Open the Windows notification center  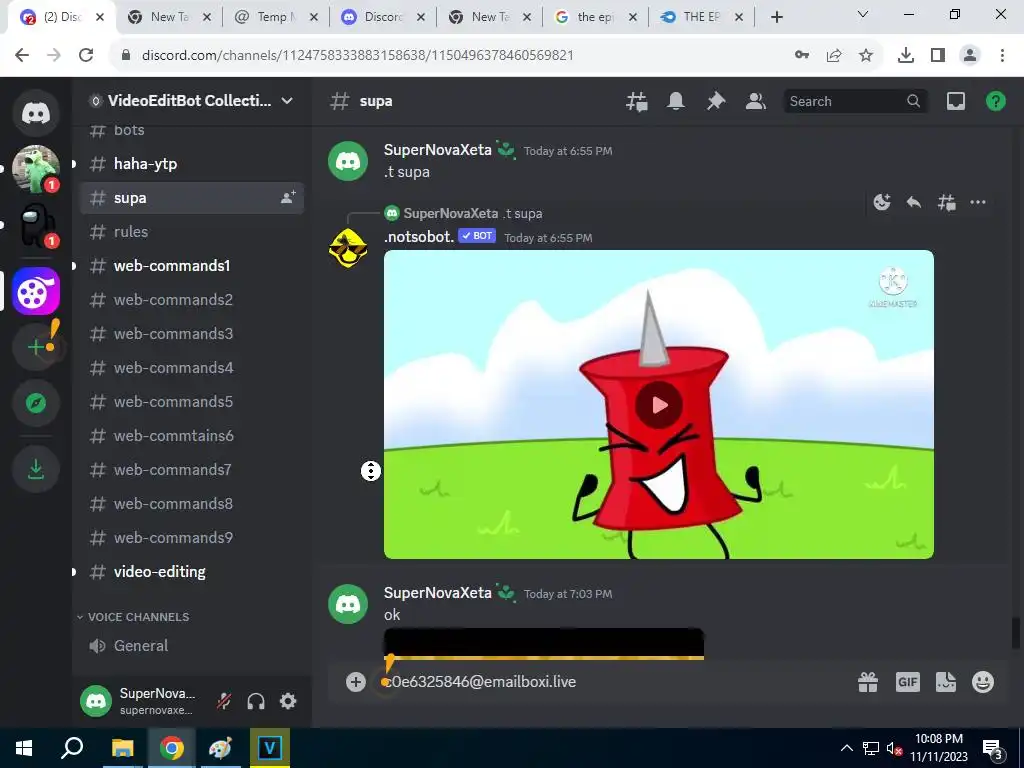point(993,749)
